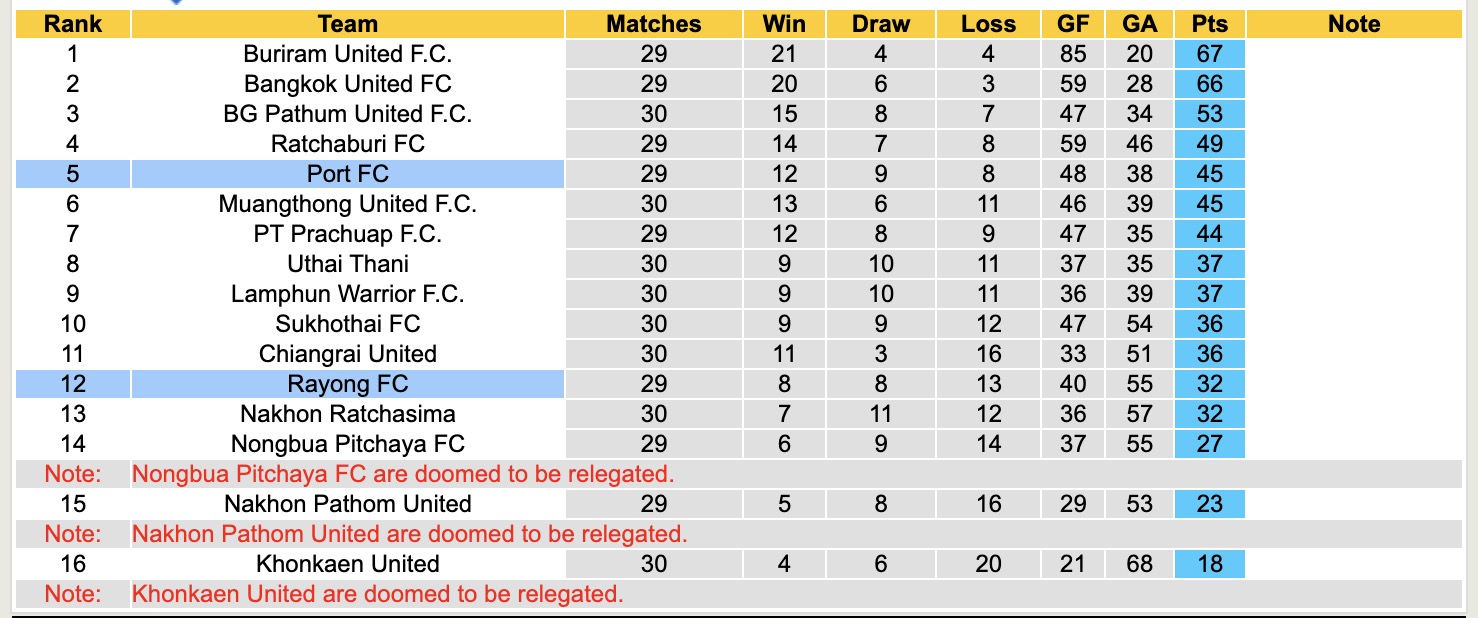Click the Win column header
1478x618 pixels.
[x=784, y=24]
